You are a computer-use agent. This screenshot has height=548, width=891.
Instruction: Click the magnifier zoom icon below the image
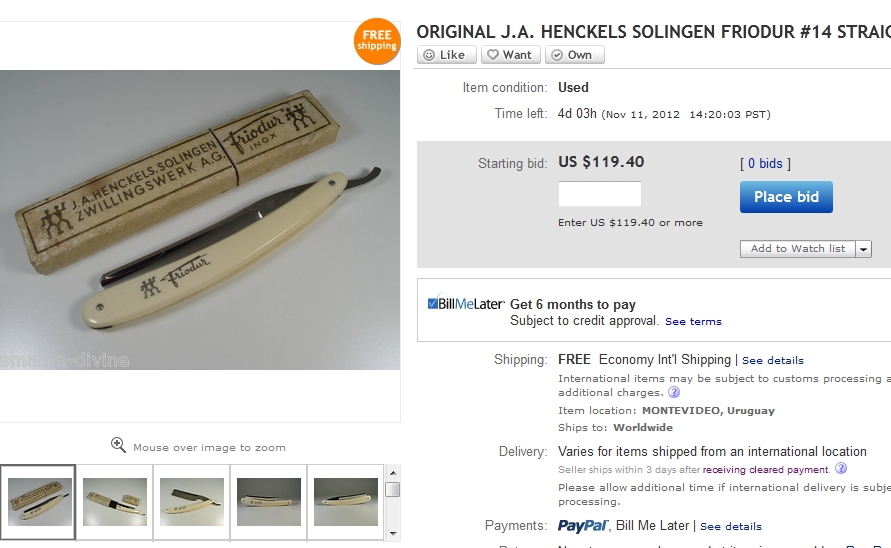pos(118,445)
